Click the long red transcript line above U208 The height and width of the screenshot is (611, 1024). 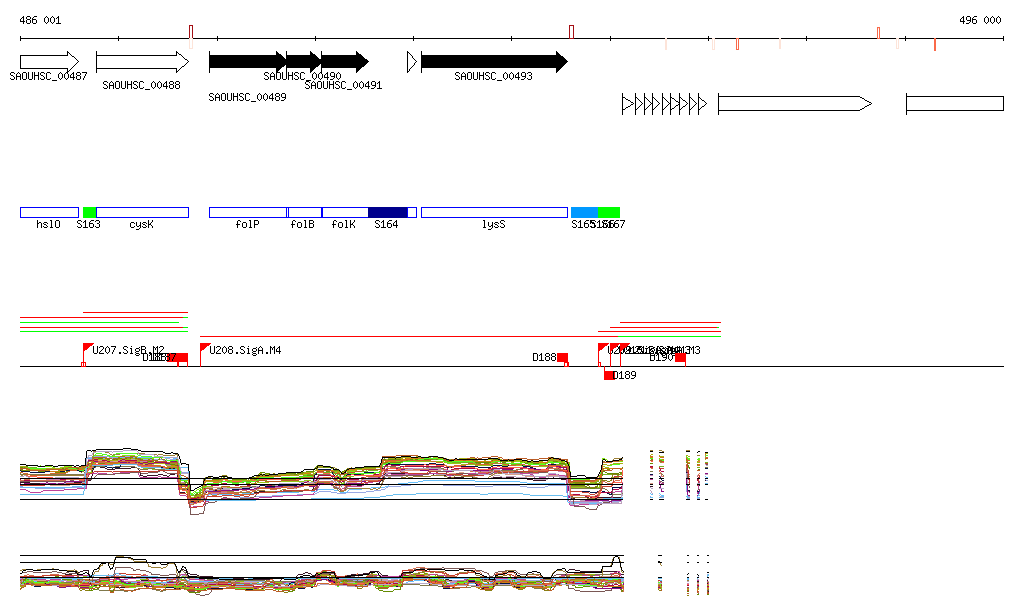400,337
